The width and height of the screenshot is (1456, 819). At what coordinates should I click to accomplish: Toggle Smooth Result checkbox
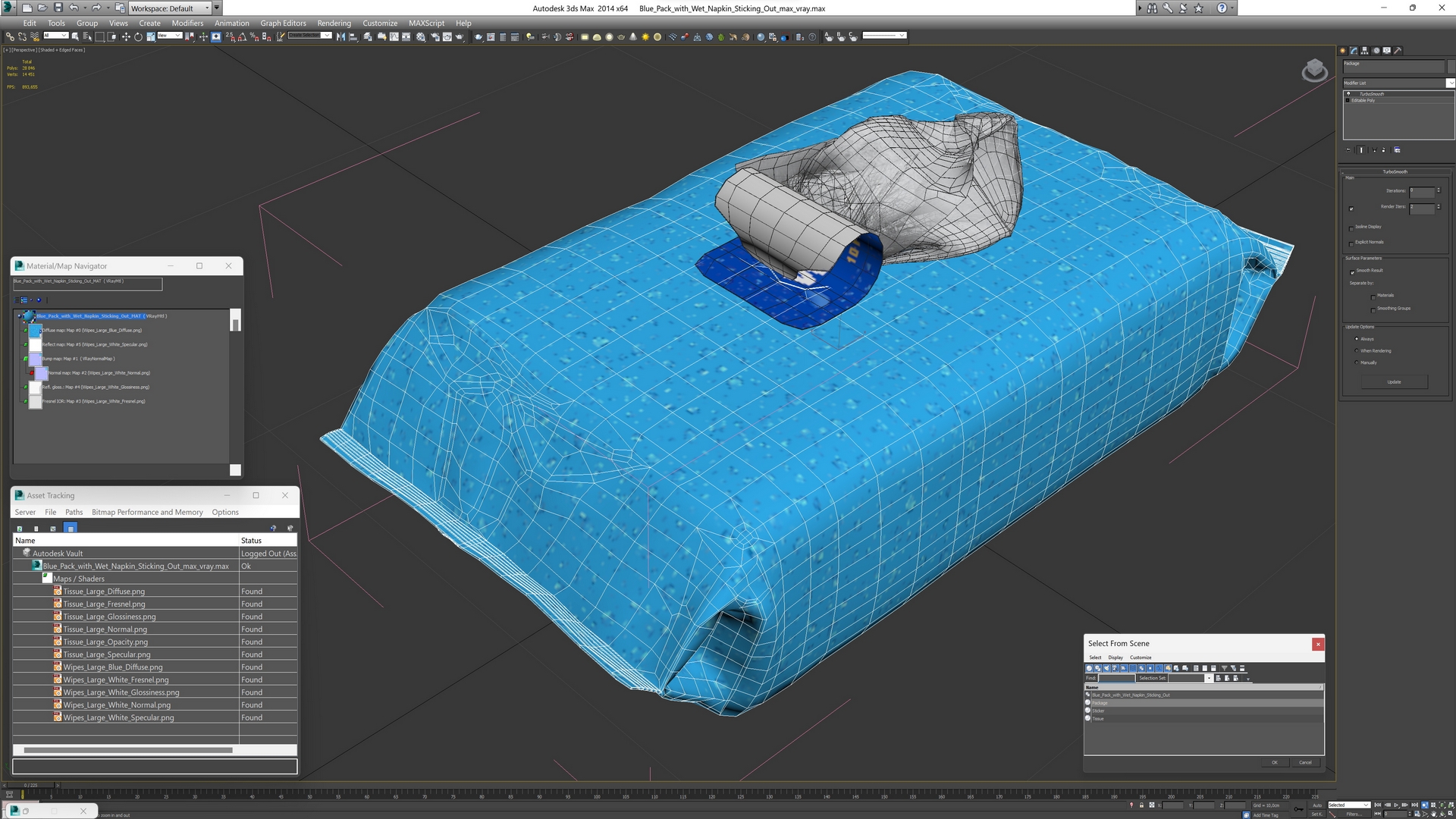click(x=1352, y=272)
